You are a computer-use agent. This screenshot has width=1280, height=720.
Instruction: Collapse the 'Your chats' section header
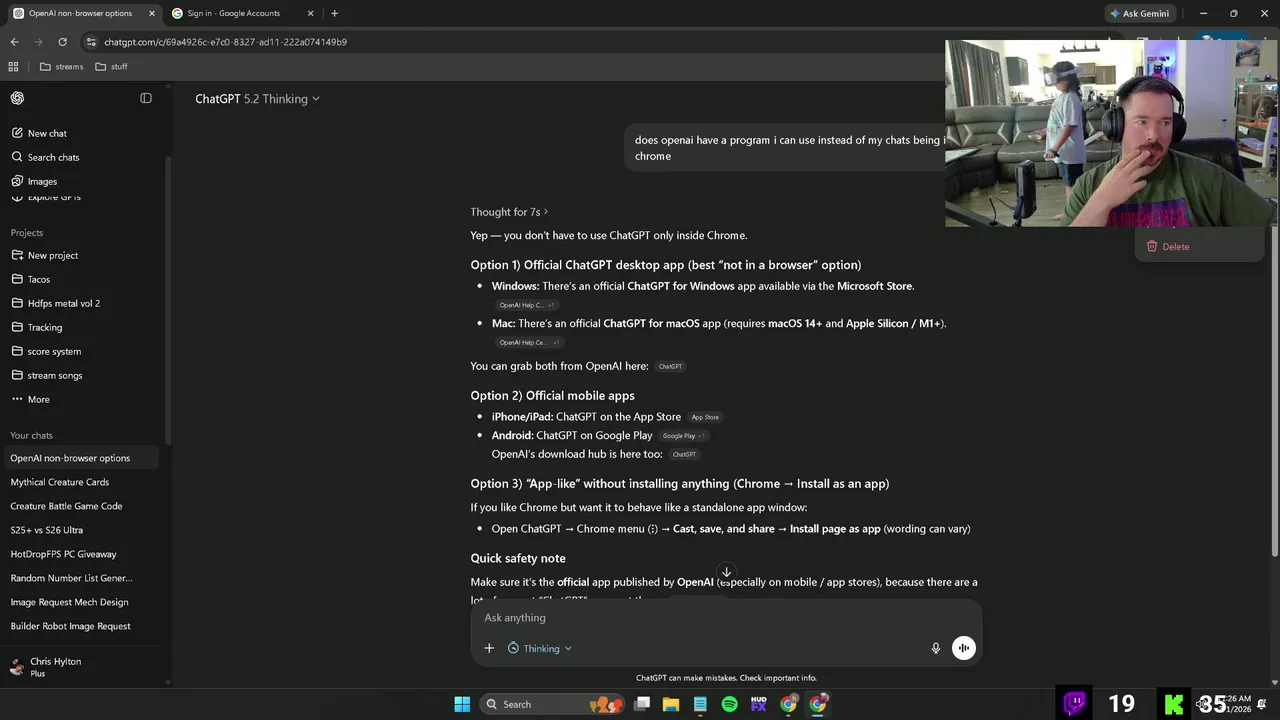(32, 435)
